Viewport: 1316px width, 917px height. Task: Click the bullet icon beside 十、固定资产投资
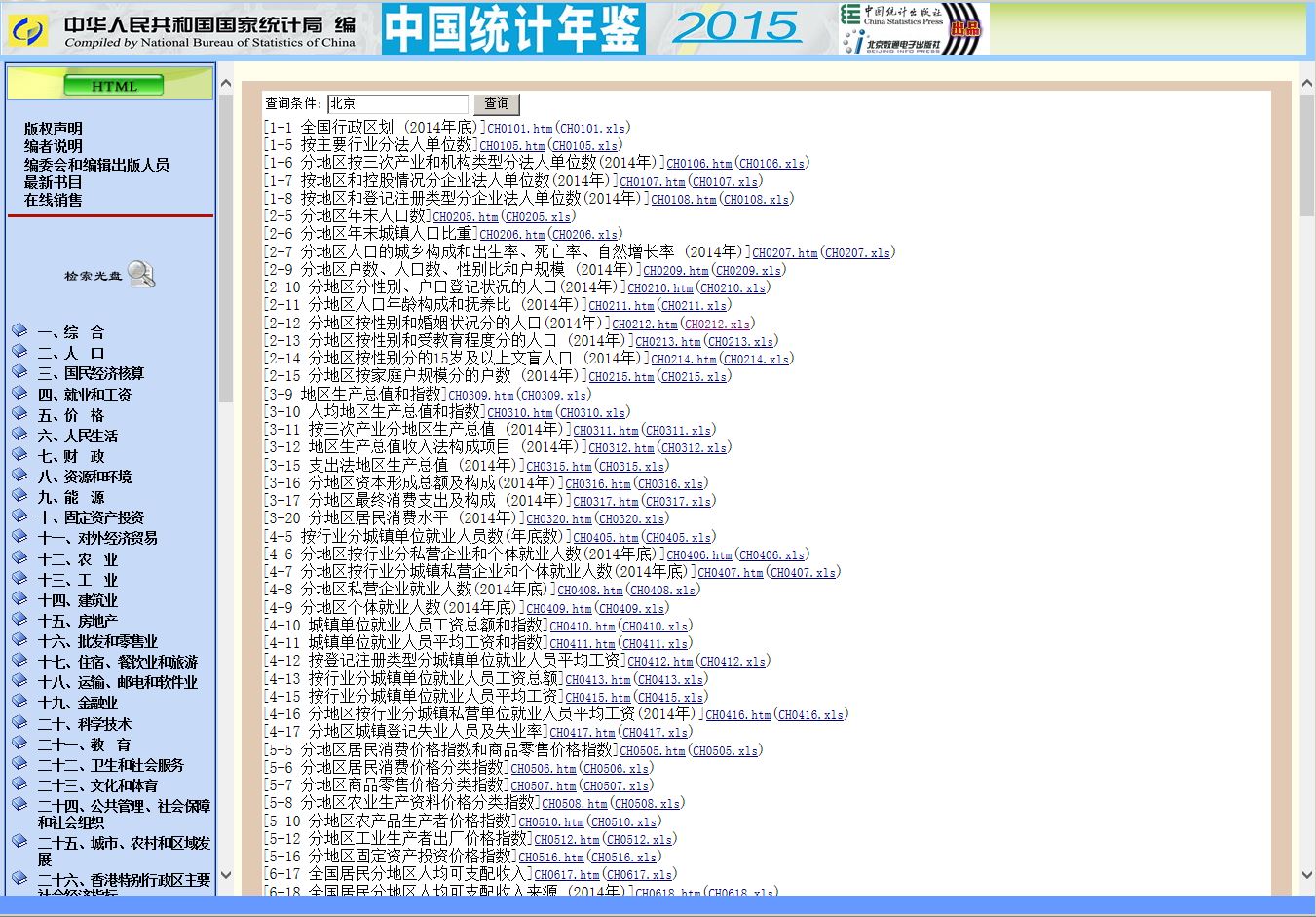[x=19, y=516]
